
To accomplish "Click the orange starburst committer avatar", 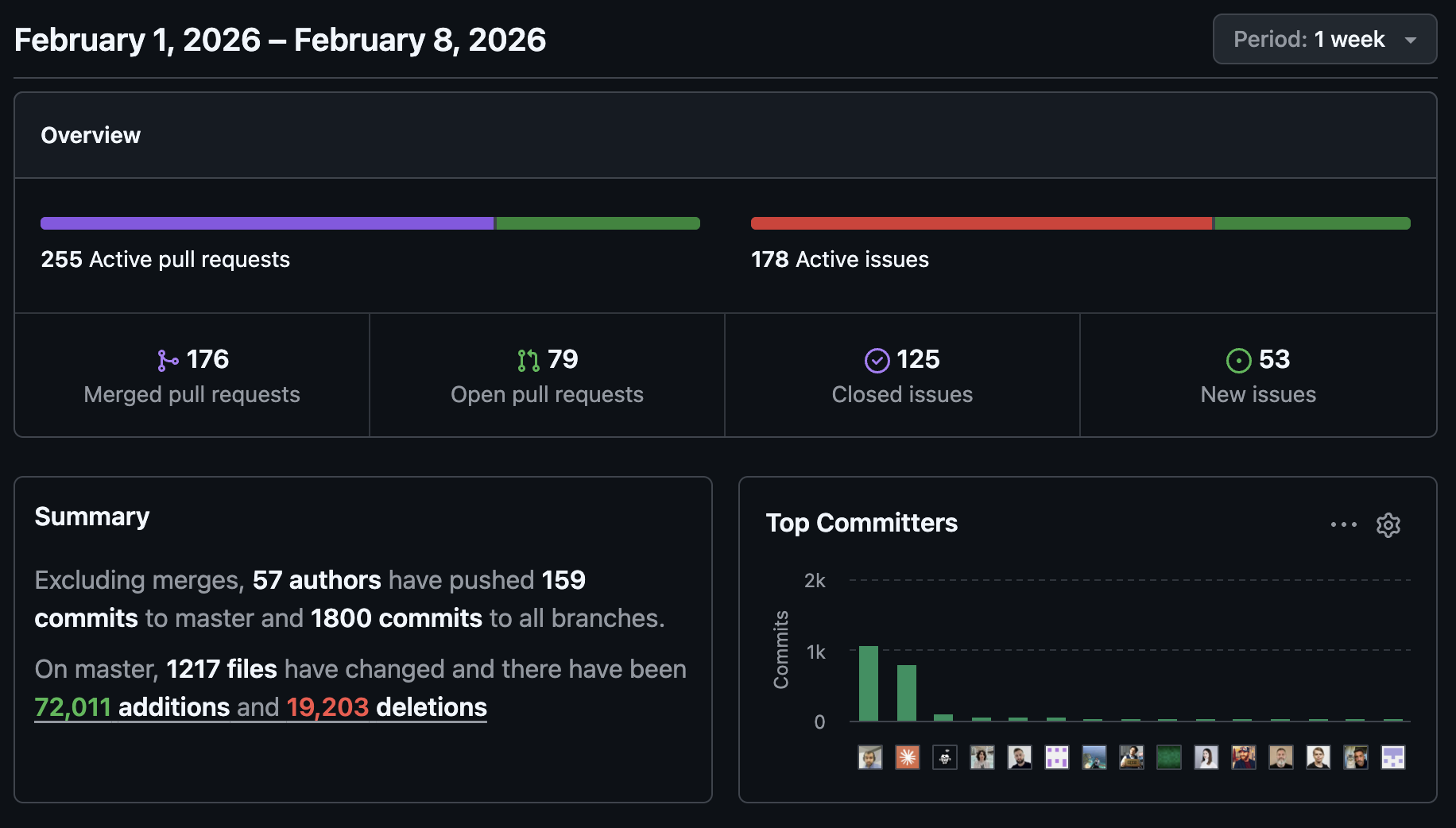I will pyautogui.click(x=907, y=757).
